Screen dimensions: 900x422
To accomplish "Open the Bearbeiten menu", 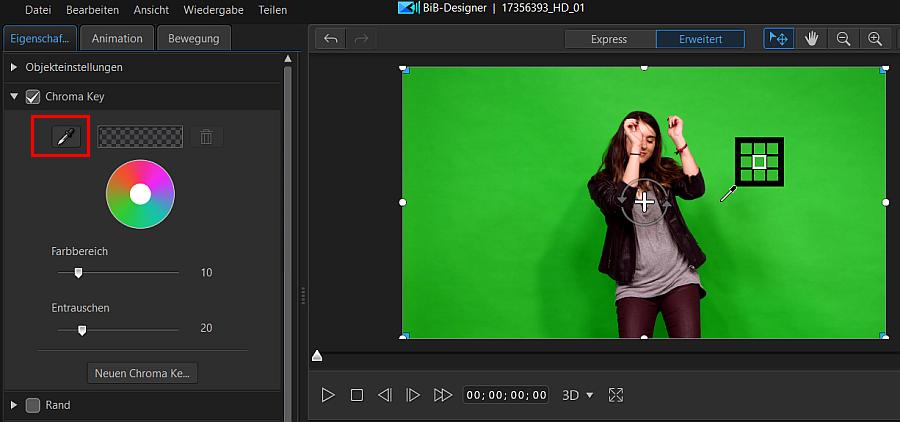I will 92,9.
